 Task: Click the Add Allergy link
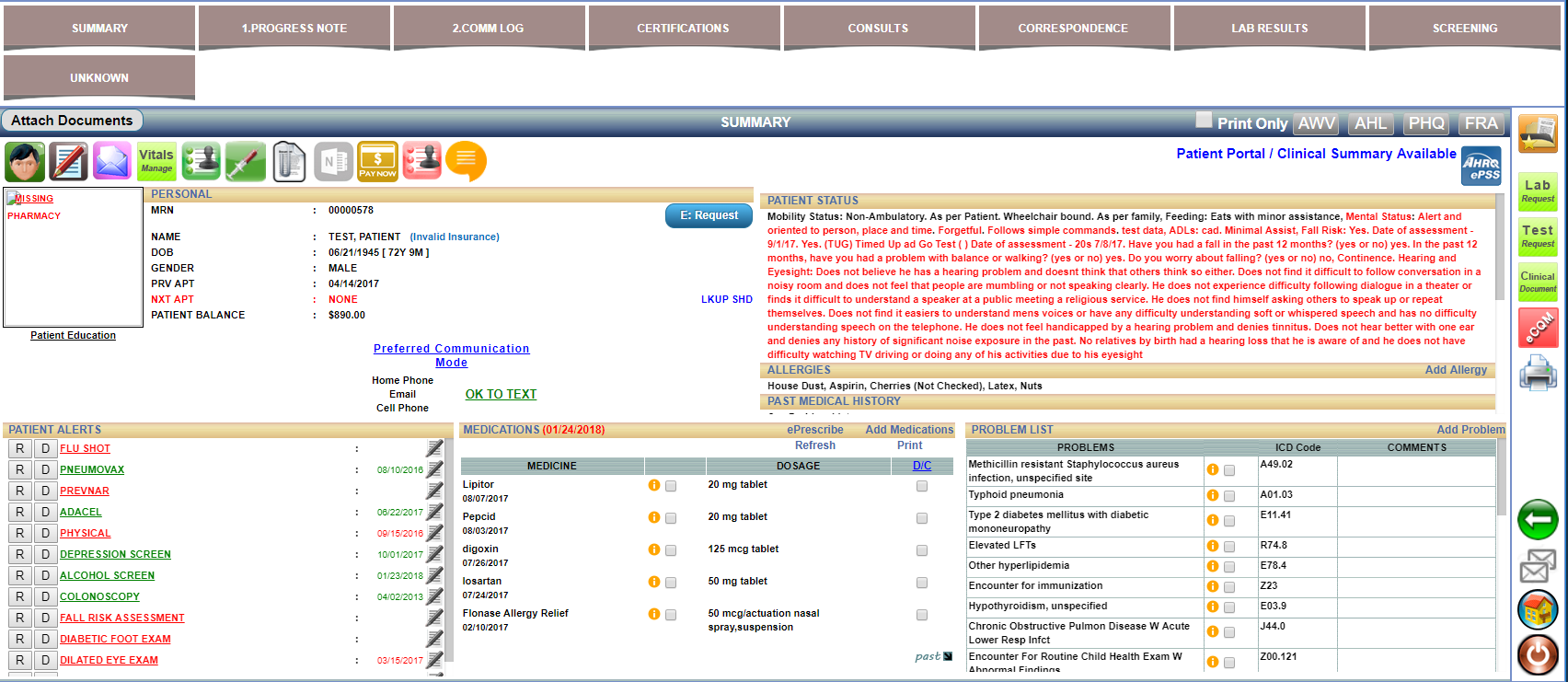click(x=1455, y=370)
